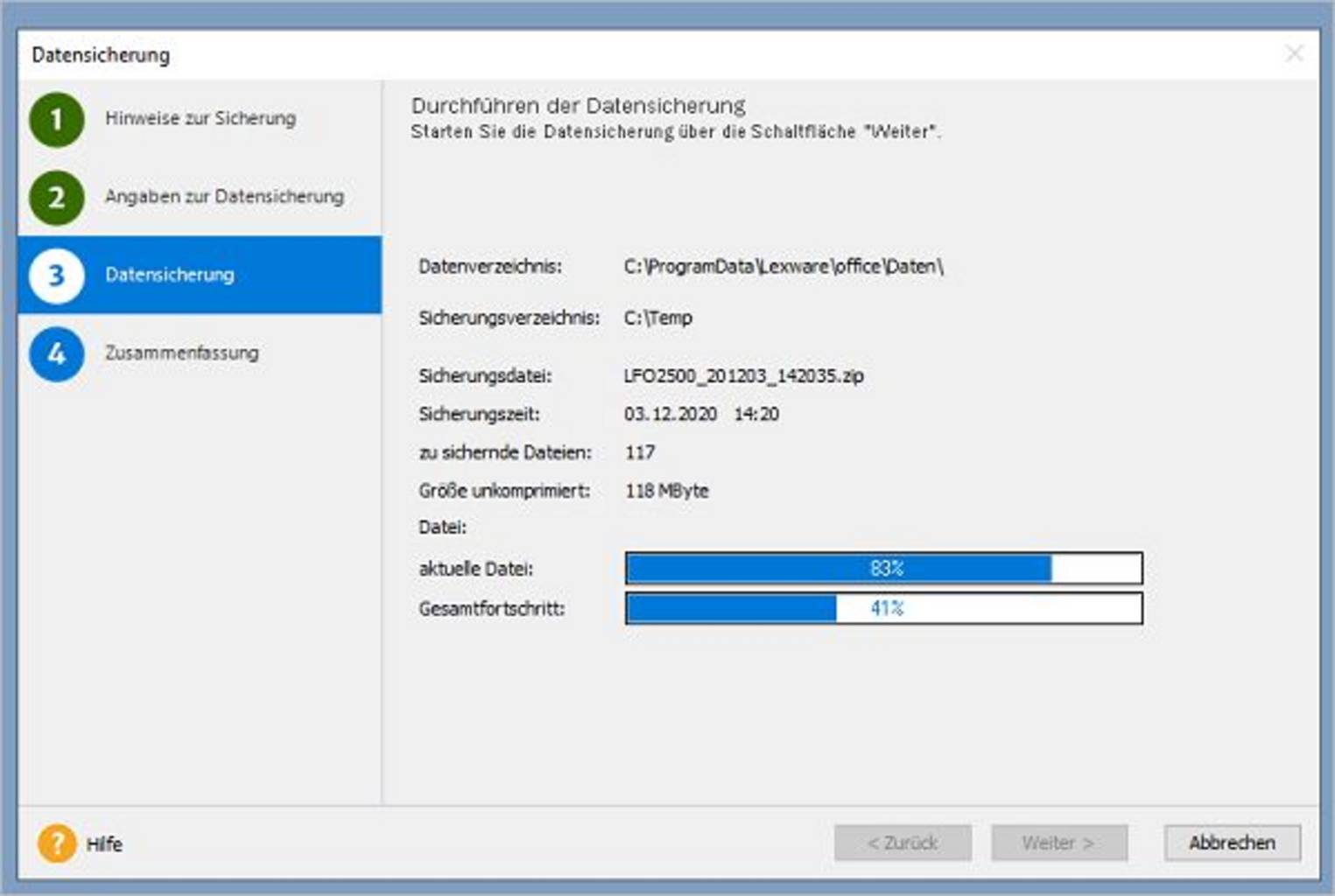The width and height of the screenshot is (1335, 896).
Task: Cancel the backup with Abbrechen
Action: pos(1232,843)
